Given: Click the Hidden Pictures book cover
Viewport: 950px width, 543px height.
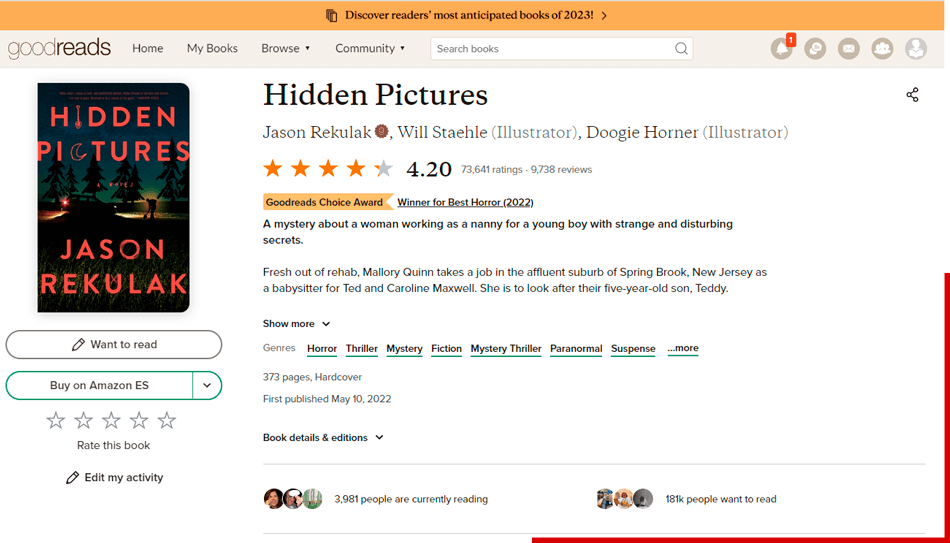Looking at the screenshot, I should click(114, 198).
